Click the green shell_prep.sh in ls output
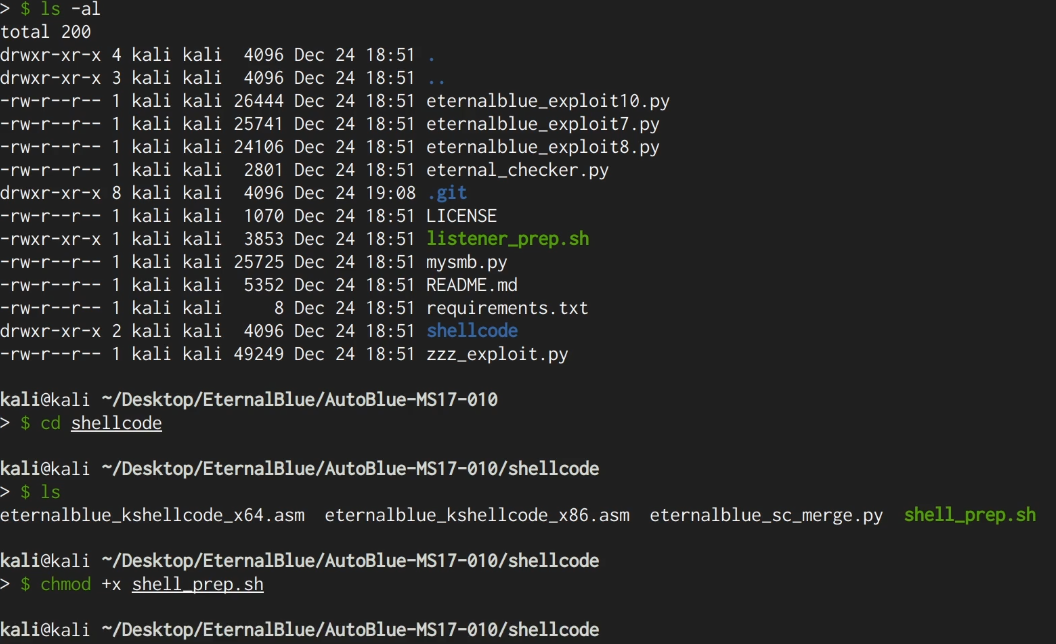The height and width of the screenshot is (644, 1056). point(970,516)
